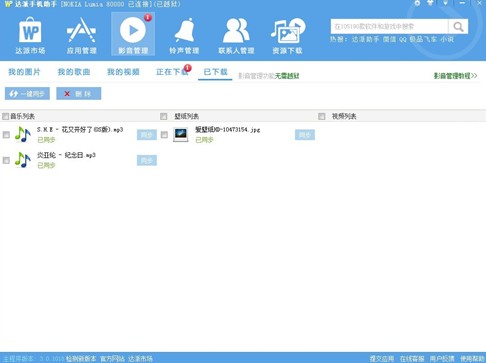Image resolution: width=486 pixels, height=363 pixels.
Task: Open 用户反馈 feedback link
Action: click(x=442, y=359)
